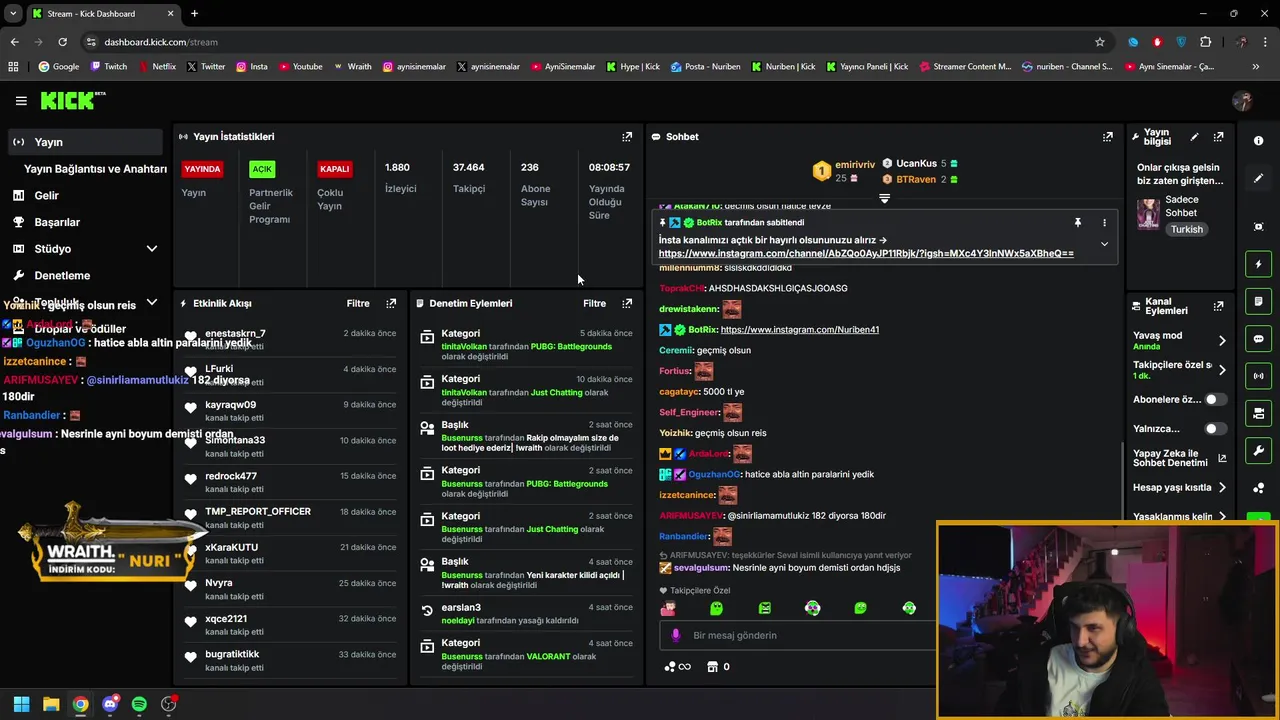Open Filtre in Denetim Eylemleri panel
The height and width of the screenshot is (720, 1280).
[594, 303]
